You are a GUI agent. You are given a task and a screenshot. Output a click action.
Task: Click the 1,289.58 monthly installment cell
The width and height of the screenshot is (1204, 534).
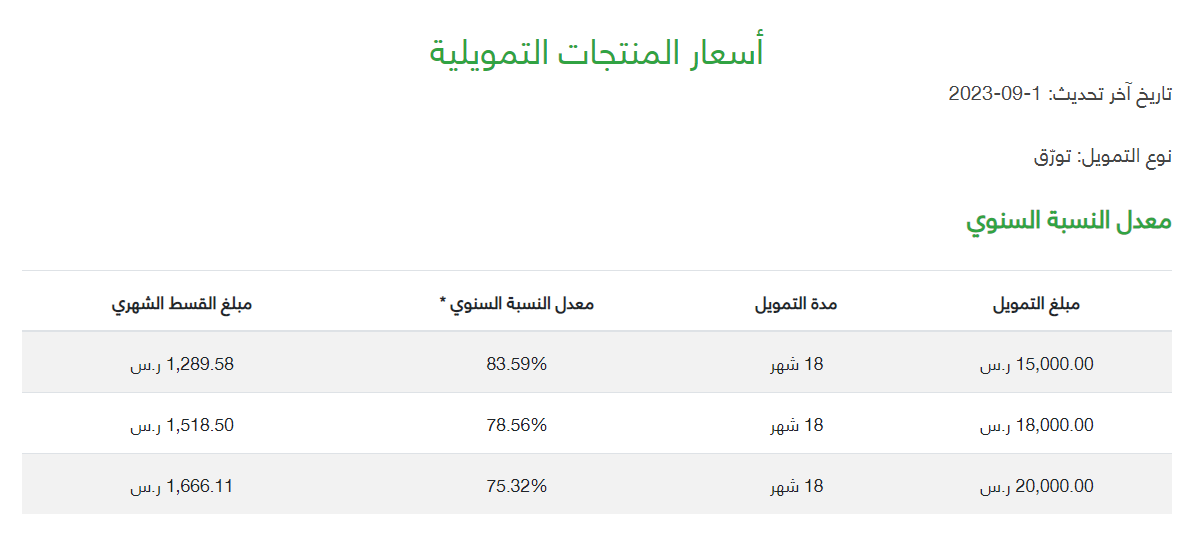[182, 365]
